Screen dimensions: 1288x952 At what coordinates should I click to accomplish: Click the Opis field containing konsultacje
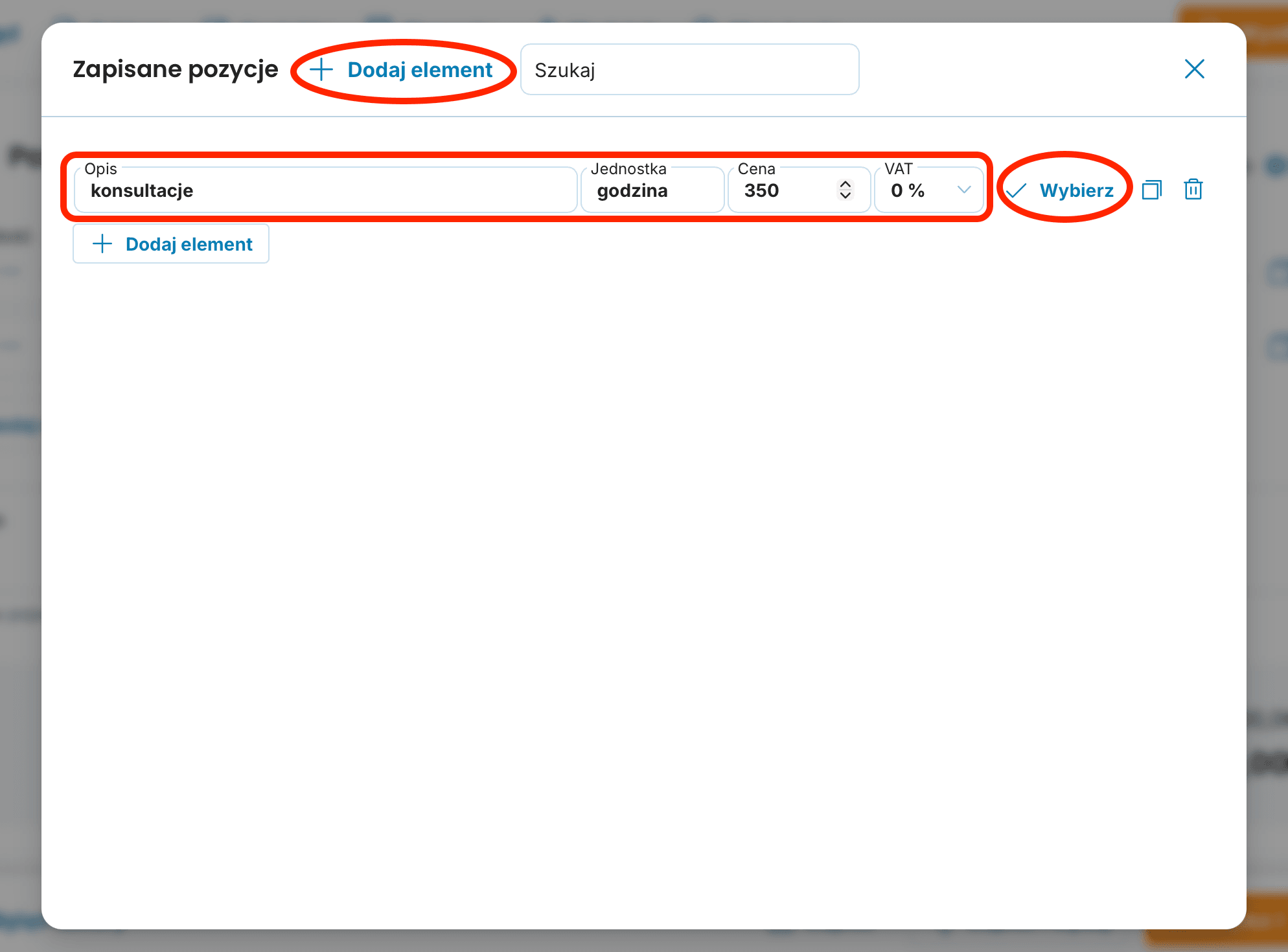pyautogui.click(x=325, y=190)
